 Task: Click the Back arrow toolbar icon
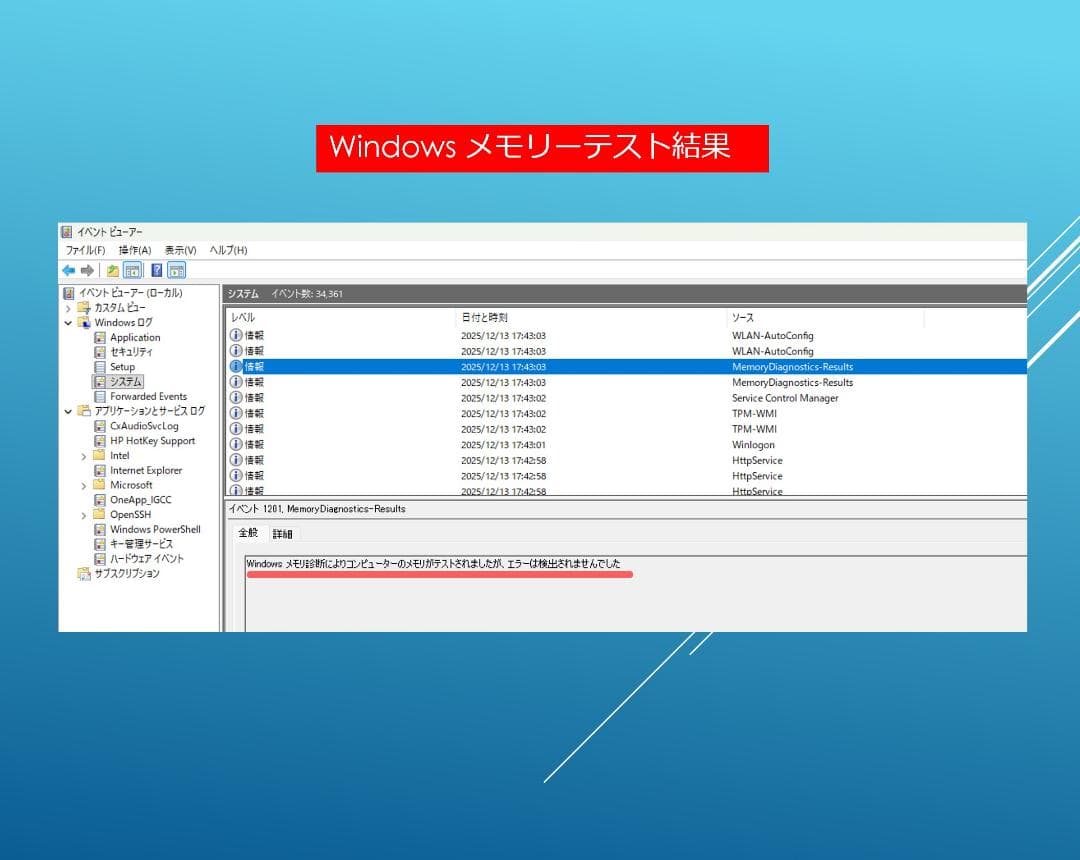click(x=68, y=270)
